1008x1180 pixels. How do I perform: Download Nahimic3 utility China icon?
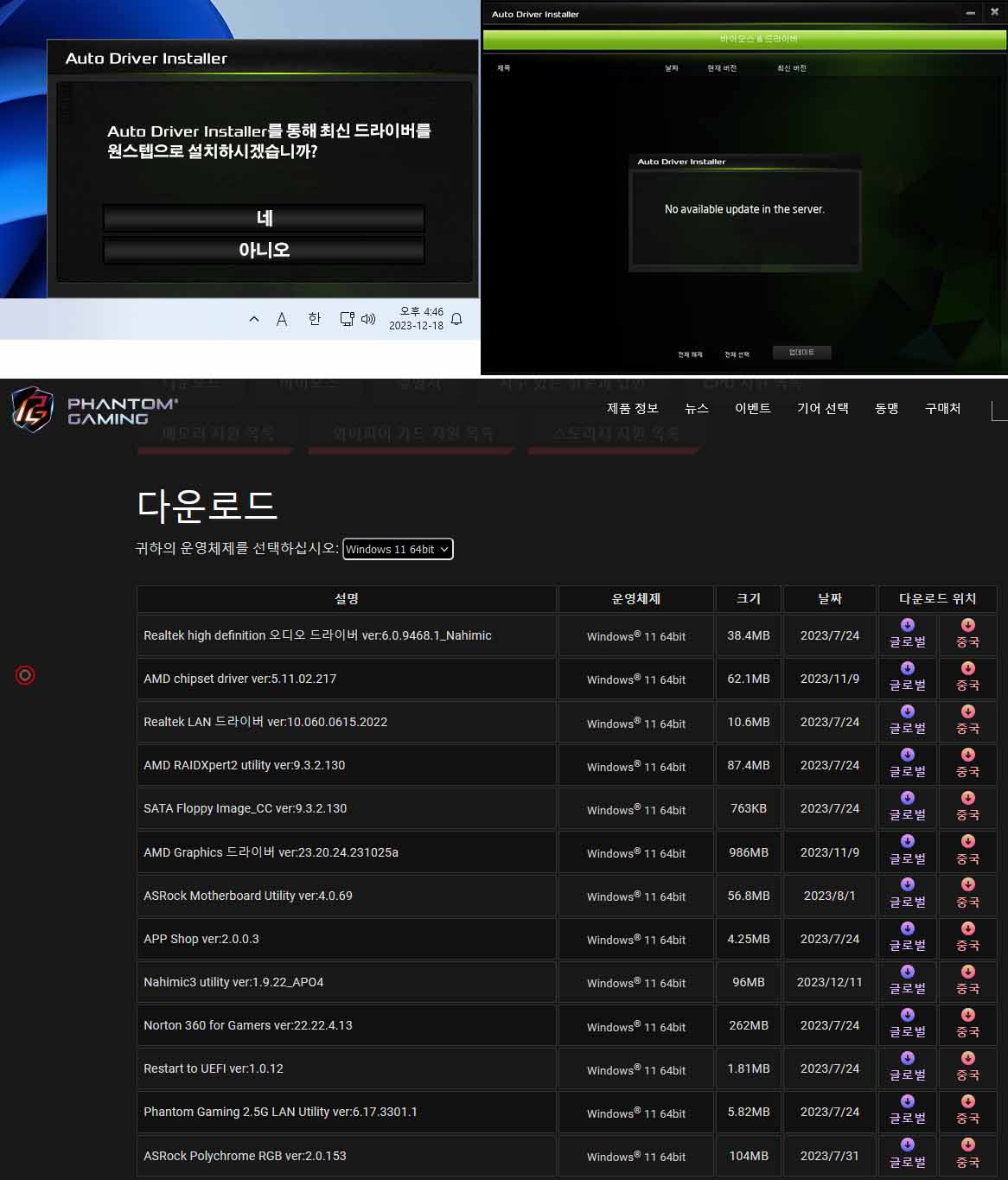click(967, 972)
